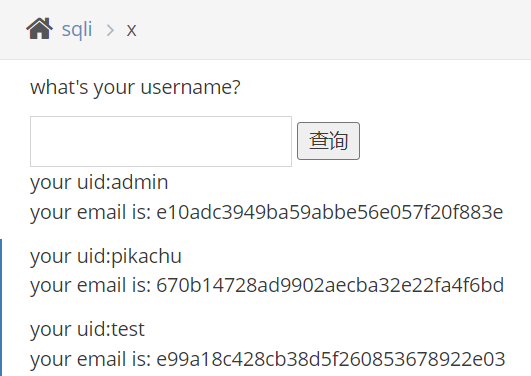Click the "what's your username?" prompt text
This screenshot has height=376, width=531.
(x=135, y=87)
